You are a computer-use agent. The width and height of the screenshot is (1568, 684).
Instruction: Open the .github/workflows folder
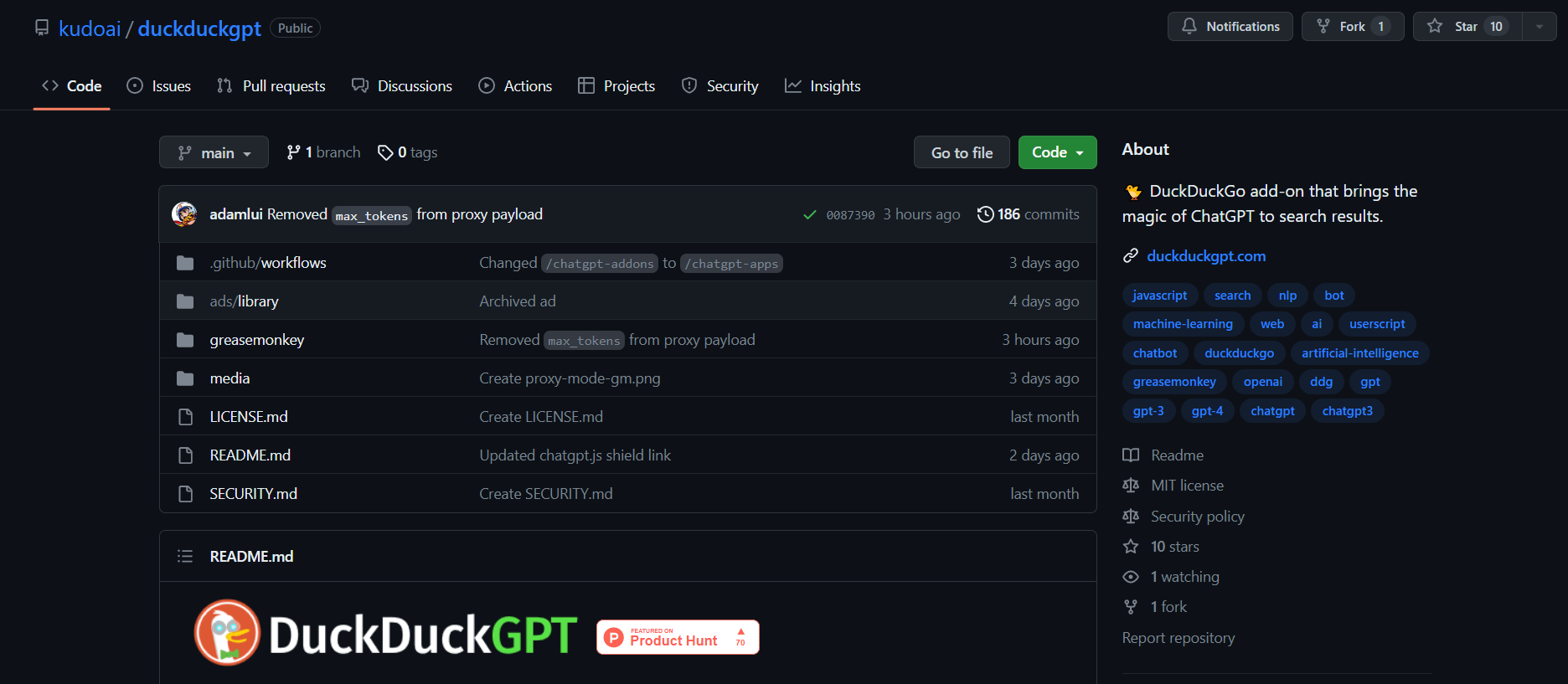(268, 263)
